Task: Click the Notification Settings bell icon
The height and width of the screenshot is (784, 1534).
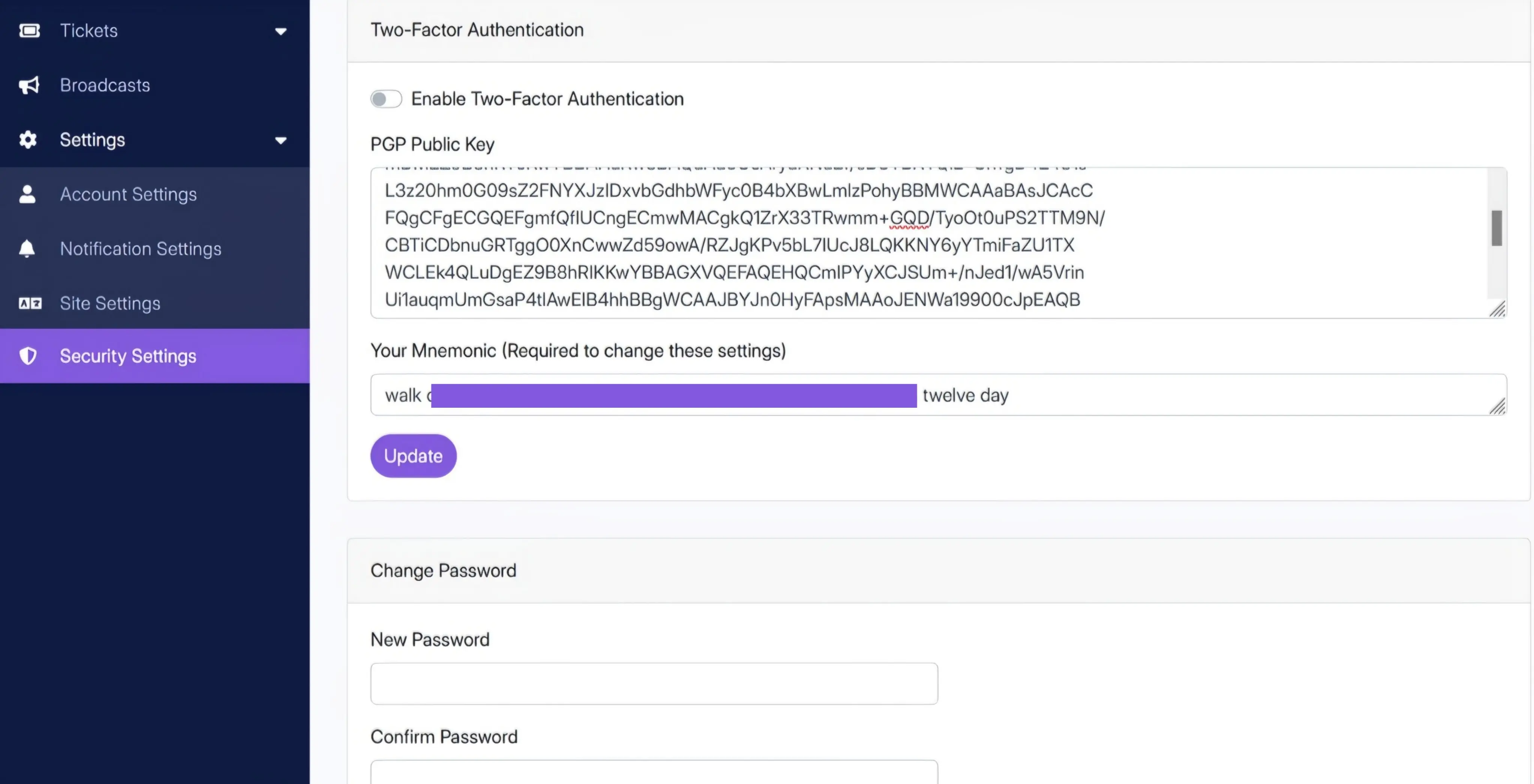Action: point(27,248)
